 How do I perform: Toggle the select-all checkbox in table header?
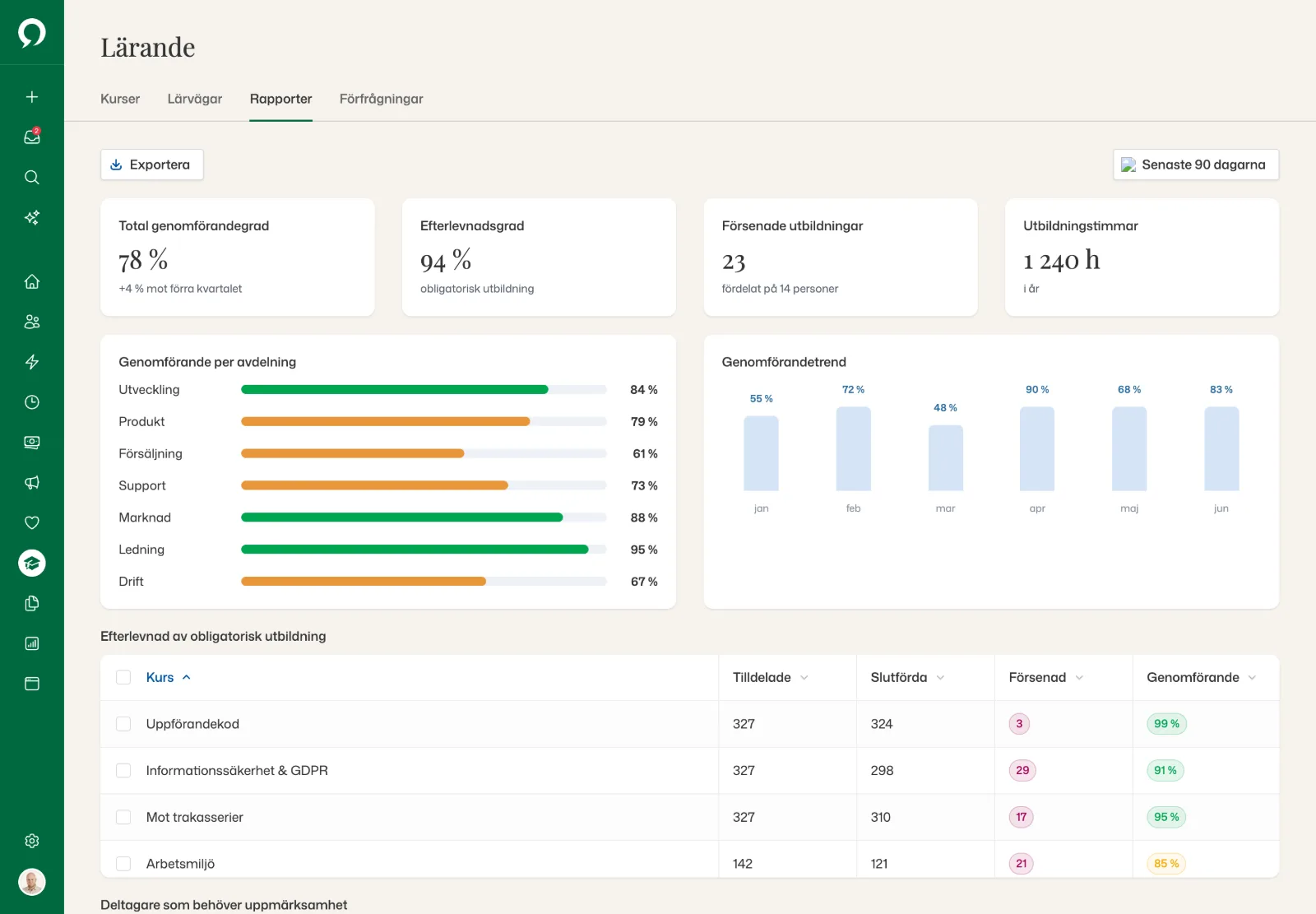click(123, 677)
